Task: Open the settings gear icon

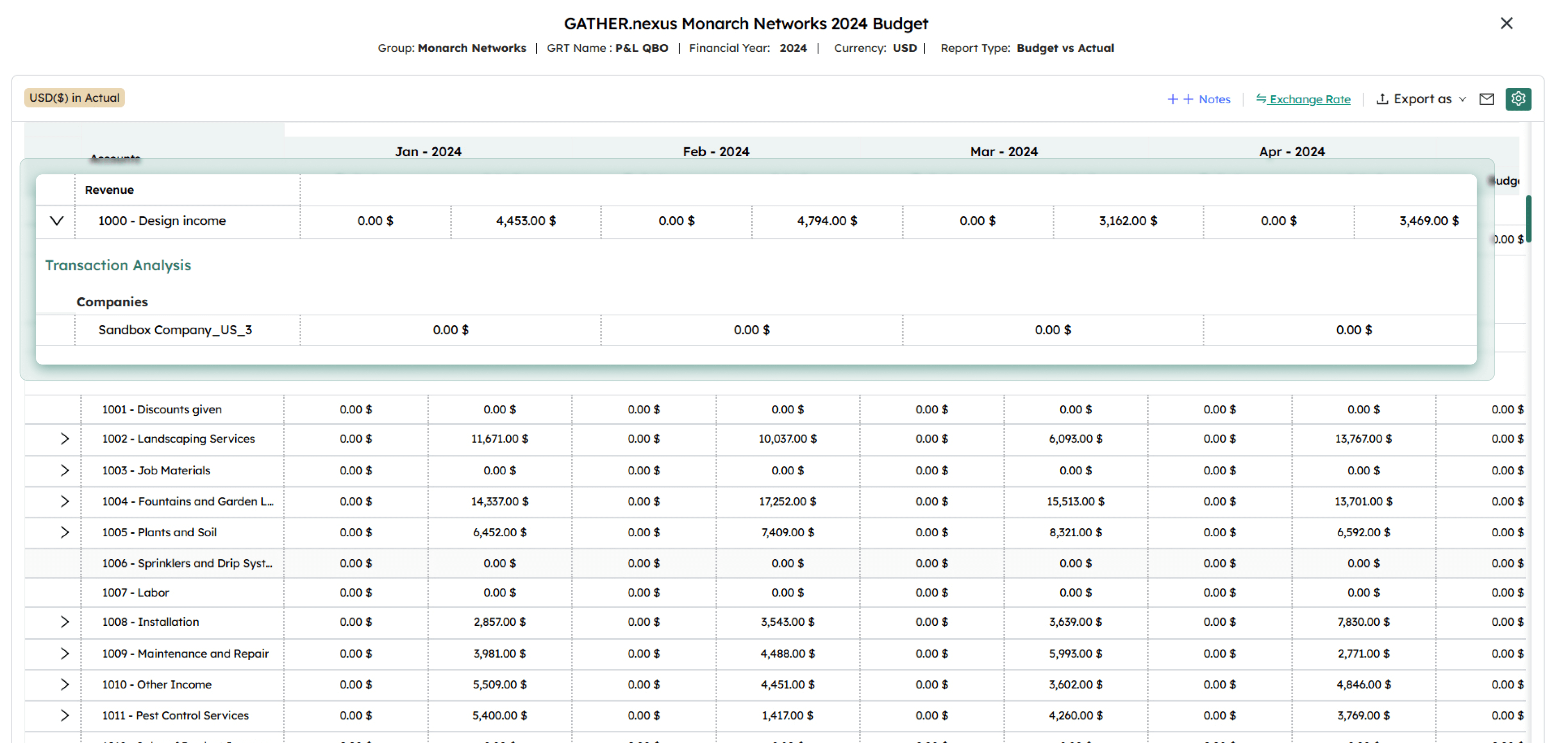Action: 1518,99
